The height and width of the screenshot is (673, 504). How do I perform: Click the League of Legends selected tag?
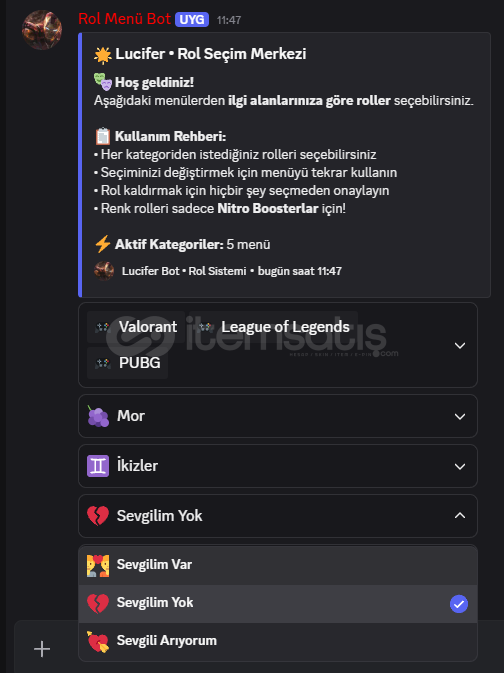coord(274,327)
